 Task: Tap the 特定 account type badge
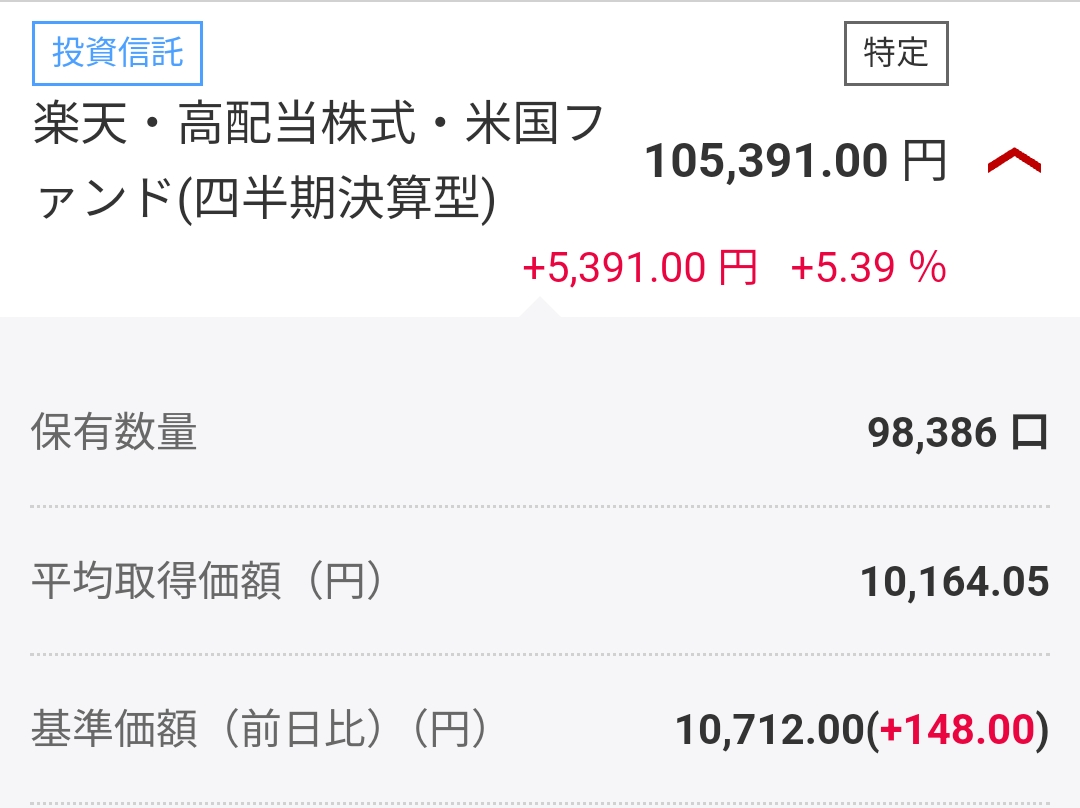pyautogui.click(x=897, y=54)
